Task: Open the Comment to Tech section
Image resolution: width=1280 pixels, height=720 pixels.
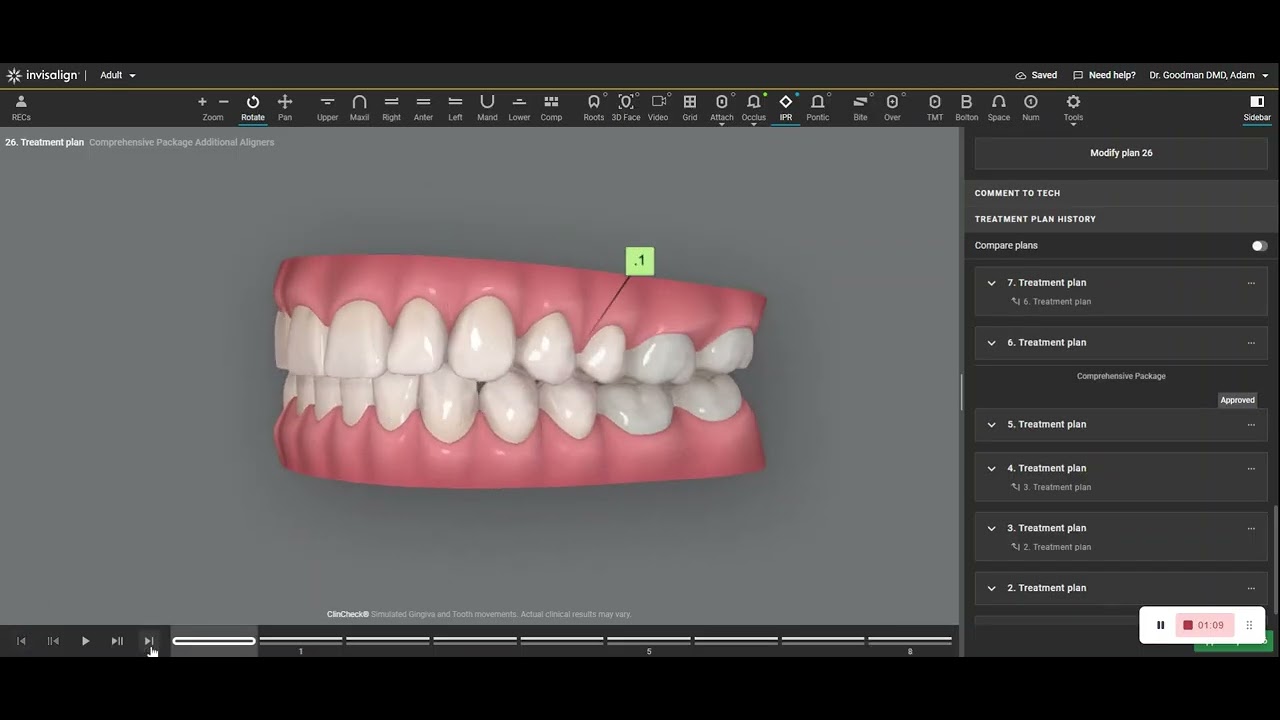Action: [x=1121, y=193]
